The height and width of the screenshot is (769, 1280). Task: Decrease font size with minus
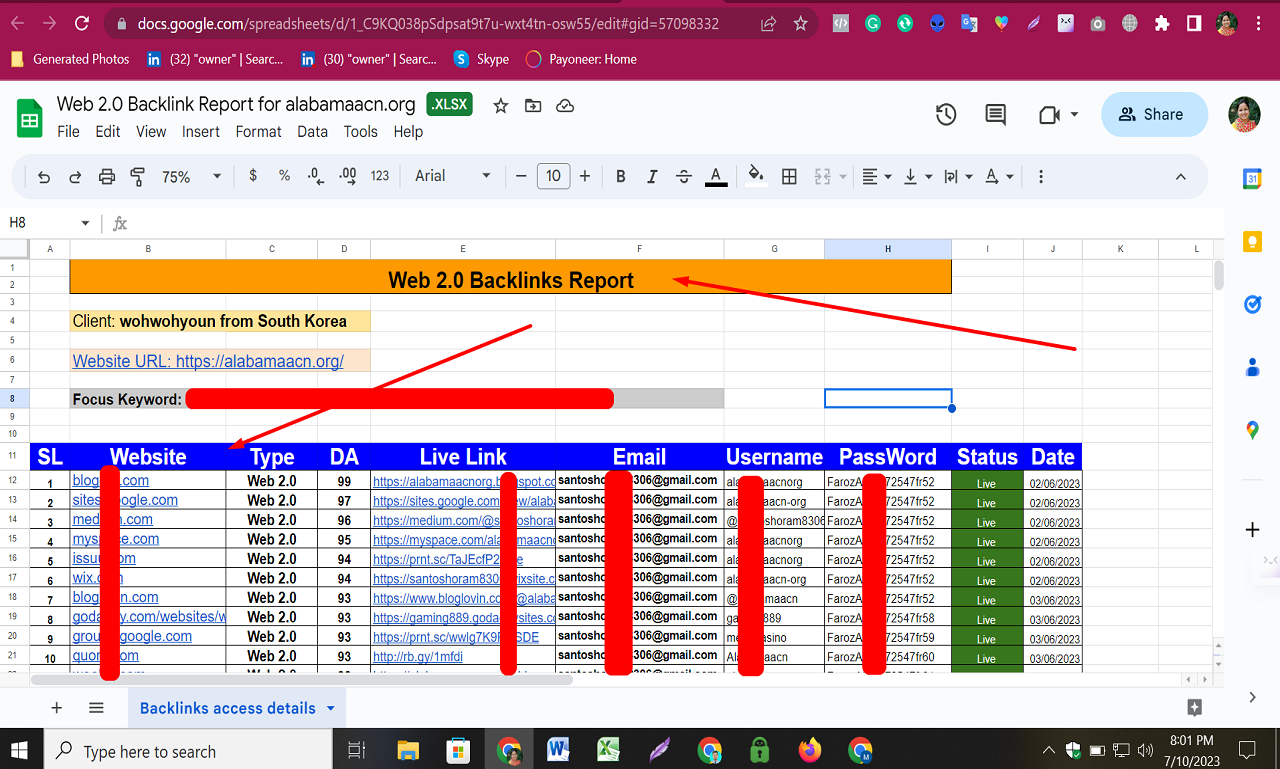coord(521,176)
